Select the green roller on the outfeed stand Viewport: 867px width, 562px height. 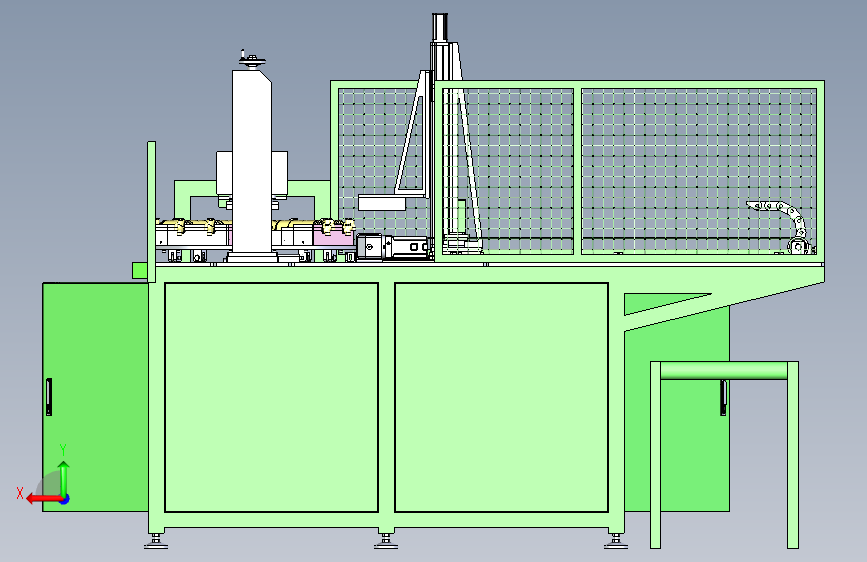pyautogui.click(x=724, y=371)
